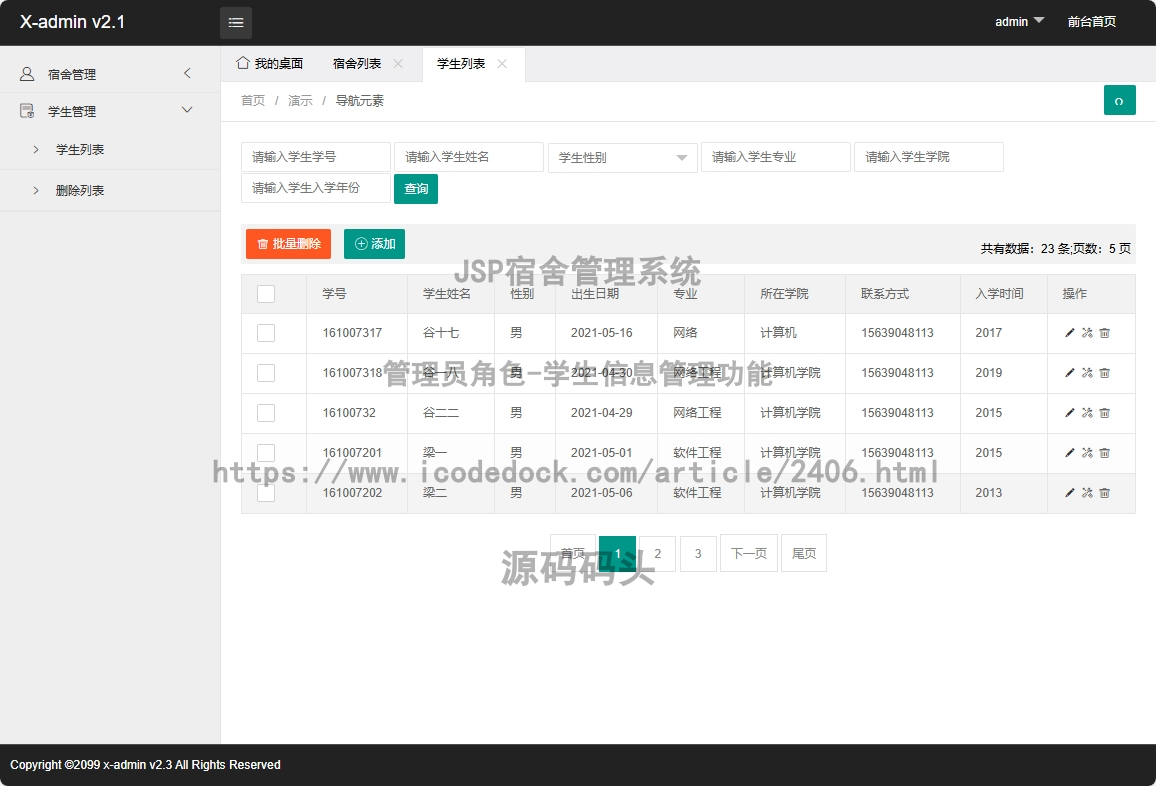Tick the checkbox for student 161007318
The image size is (1156, 786).
click(266, 372)
